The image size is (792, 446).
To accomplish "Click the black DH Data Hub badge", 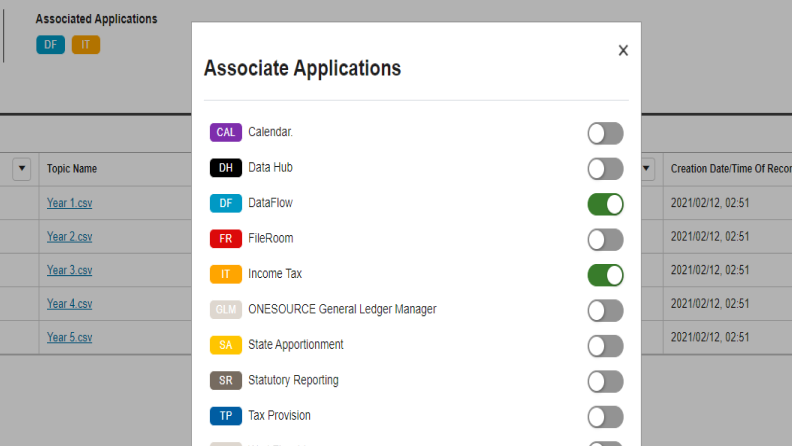I will tap(225, 168).
